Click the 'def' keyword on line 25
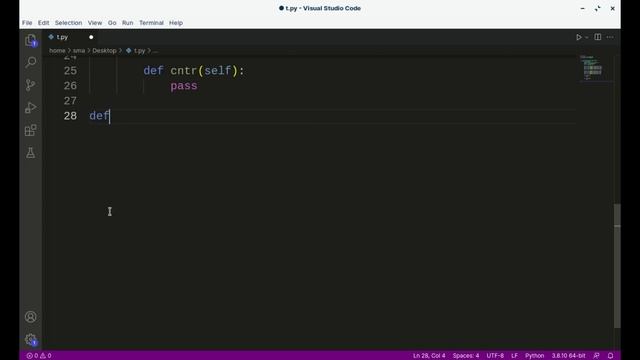The image size is (640, 360). (153, 71)
